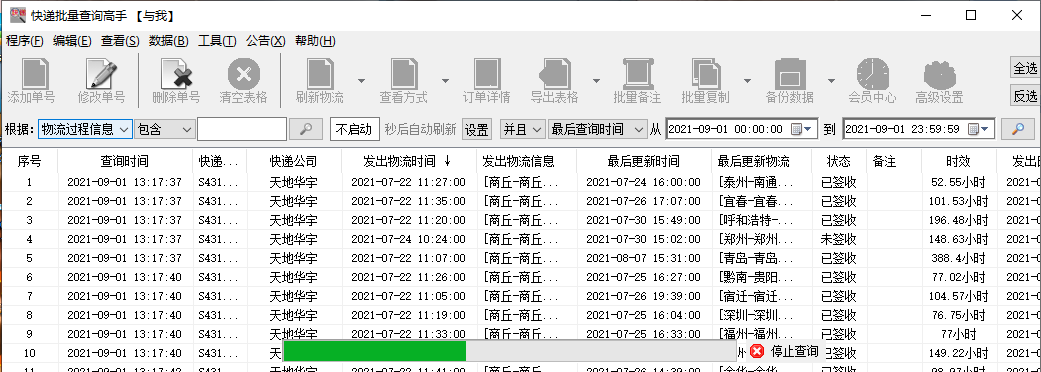Expand the 批量复制 dropdown arrow

pyautogui.click(x=748, y=81)
